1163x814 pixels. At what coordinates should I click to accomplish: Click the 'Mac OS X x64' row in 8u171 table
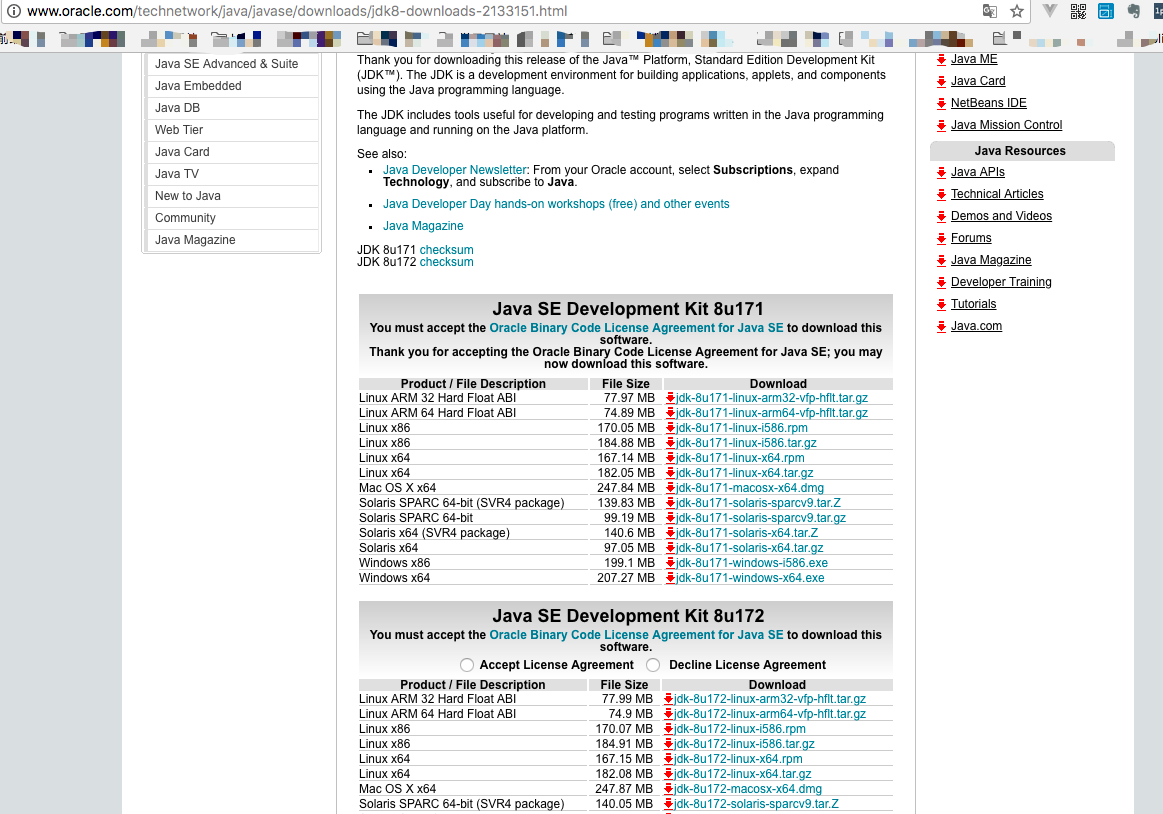(x=625, y=488)
